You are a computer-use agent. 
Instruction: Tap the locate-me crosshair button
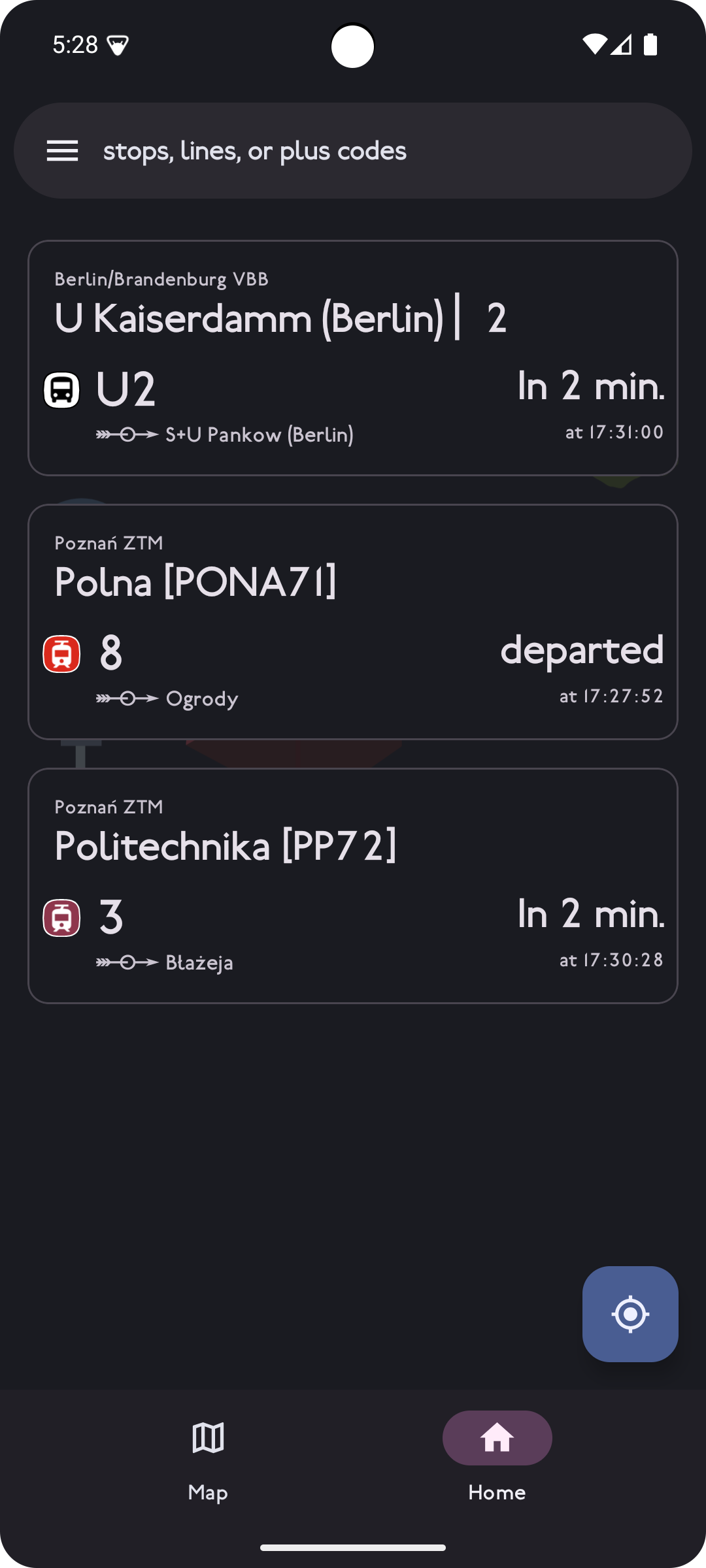click(630, 1314)
